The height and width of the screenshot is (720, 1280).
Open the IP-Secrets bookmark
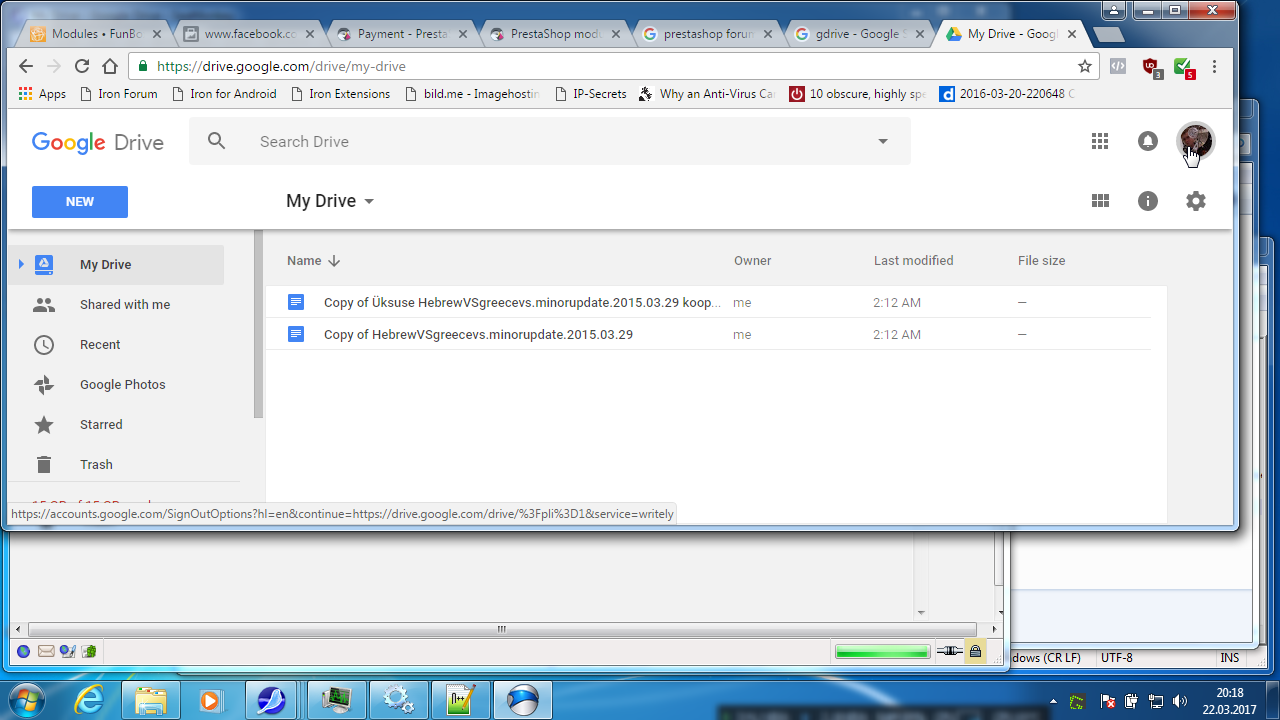pos(590,94)
